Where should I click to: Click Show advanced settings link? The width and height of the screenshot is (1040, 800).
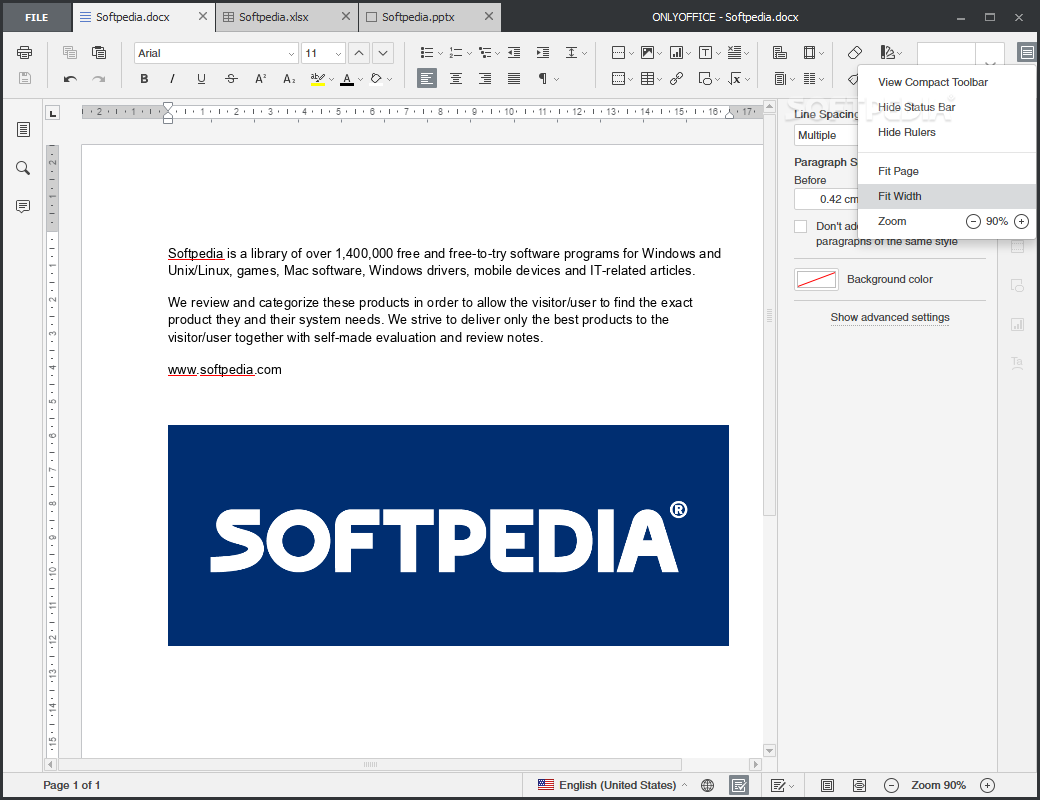pos(890,318)
